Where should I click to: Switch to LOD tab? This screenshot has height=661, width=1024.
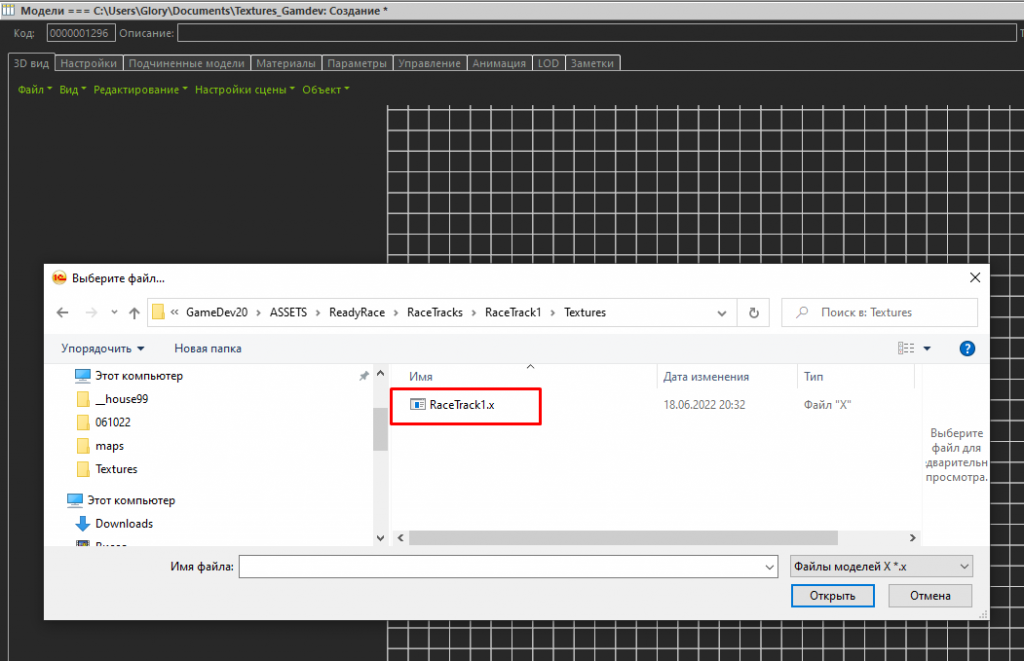(x=549, y=63)
